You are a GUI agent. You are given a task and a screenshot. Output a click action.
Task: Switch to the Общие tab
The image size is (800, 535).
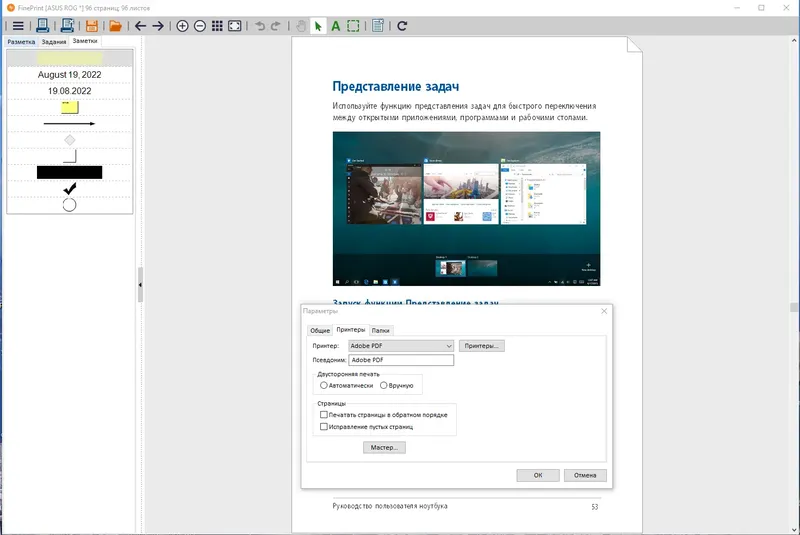coord(320,330)
